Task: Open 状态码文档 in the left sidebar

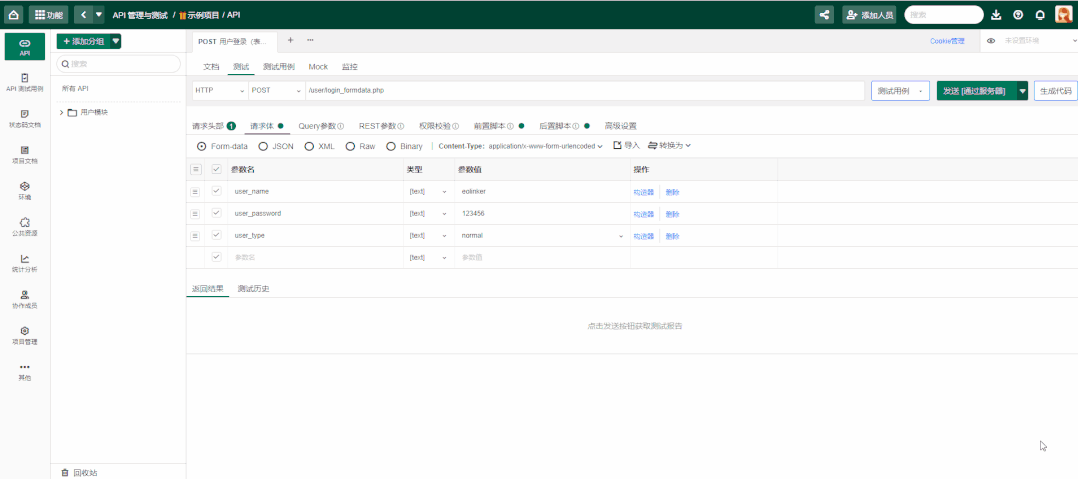Action: coord(25,118)
